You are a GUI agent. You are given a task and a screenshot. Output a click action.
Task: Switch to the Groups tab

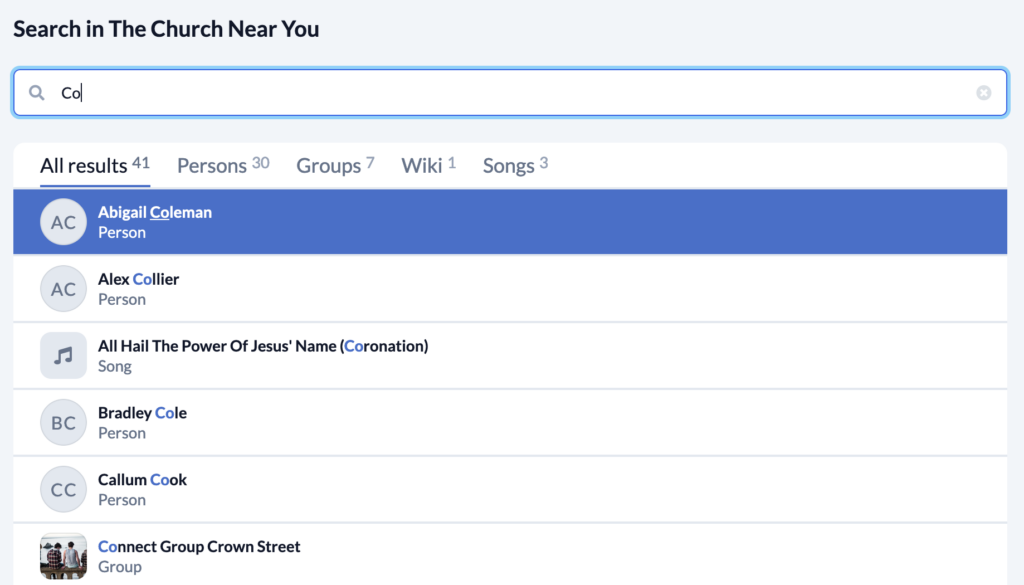(335, 166)
